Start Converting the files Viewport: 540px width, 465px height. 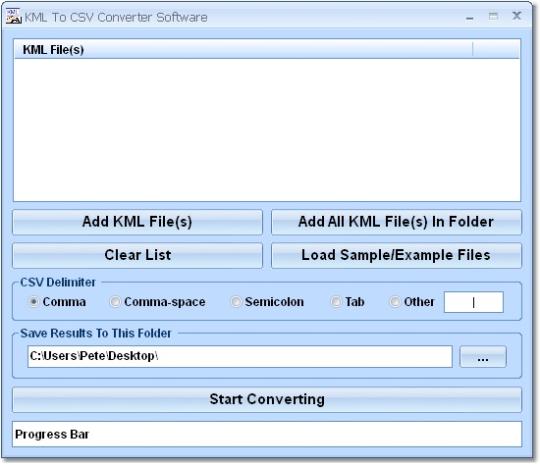tap(267, 400)
